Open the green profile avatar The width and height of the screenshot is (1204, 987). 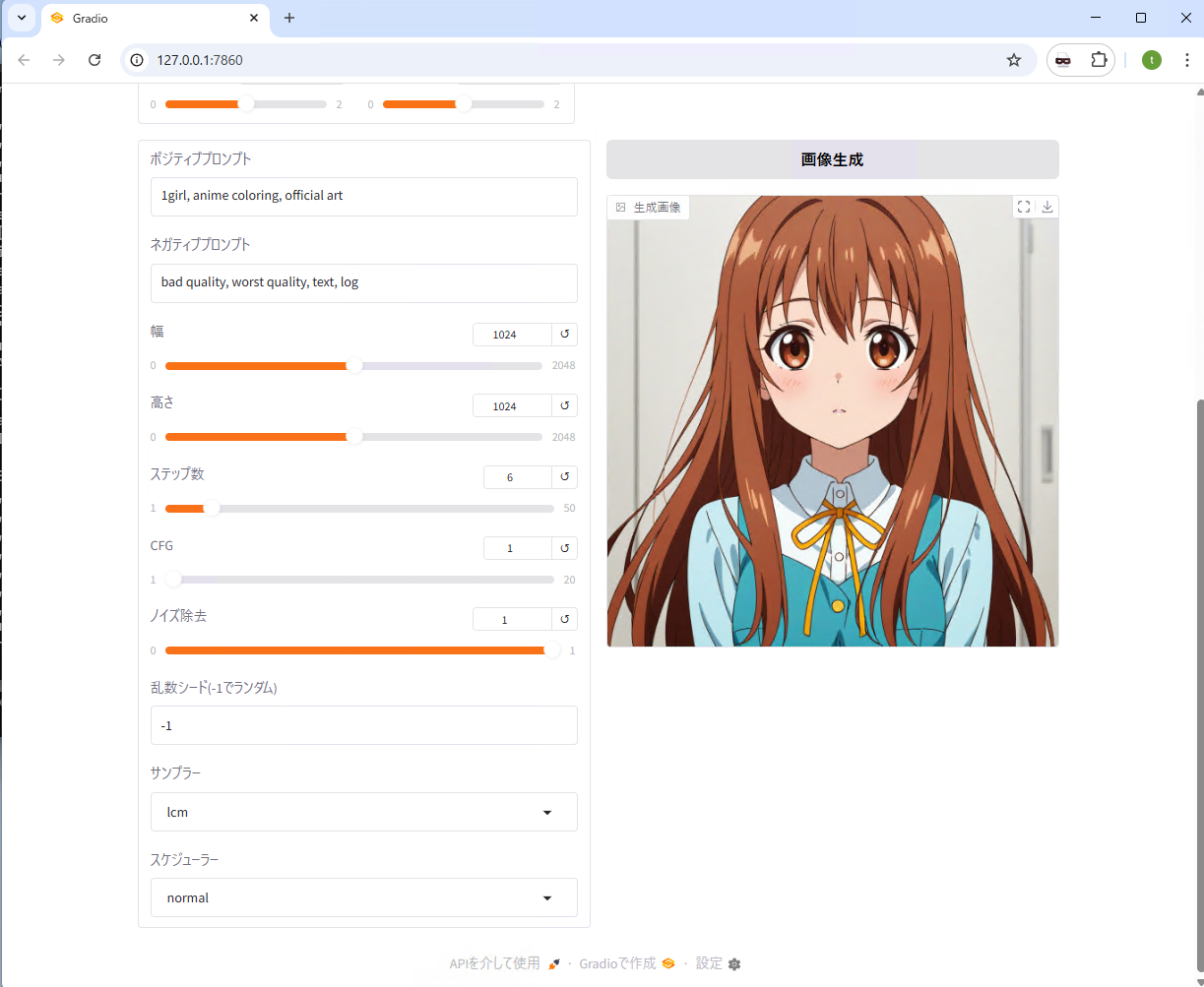(1152, 60)
